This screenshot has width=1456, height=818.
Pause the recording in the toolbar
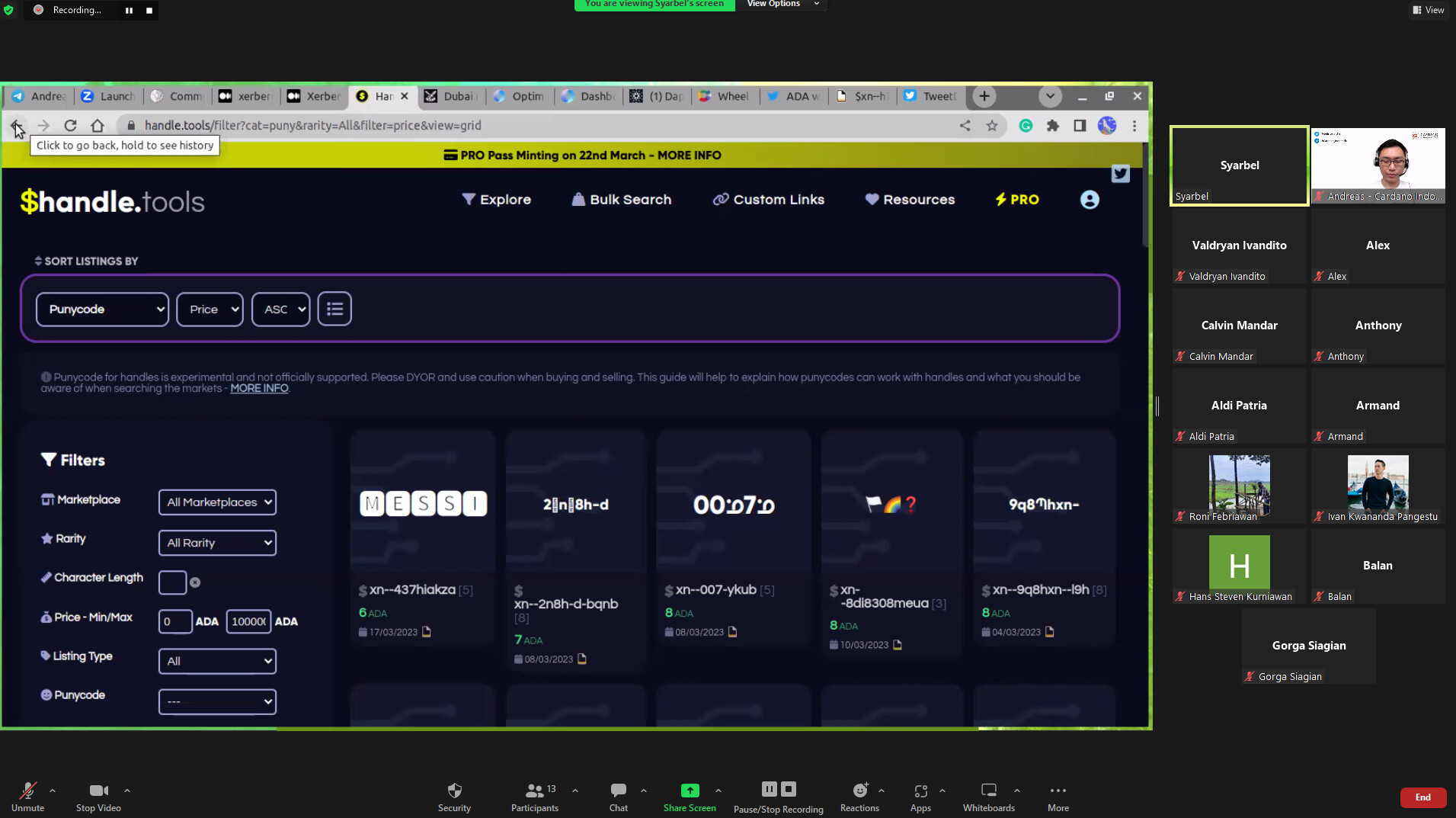pos(770,789)
